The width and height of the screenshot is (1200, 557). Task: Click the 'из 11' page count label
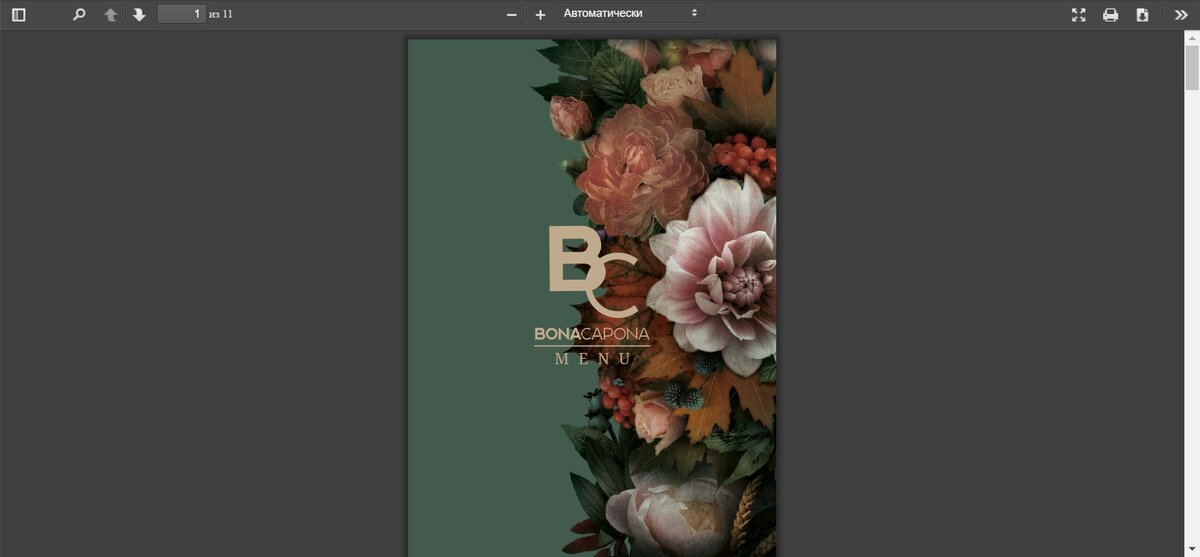click(221, 14)
